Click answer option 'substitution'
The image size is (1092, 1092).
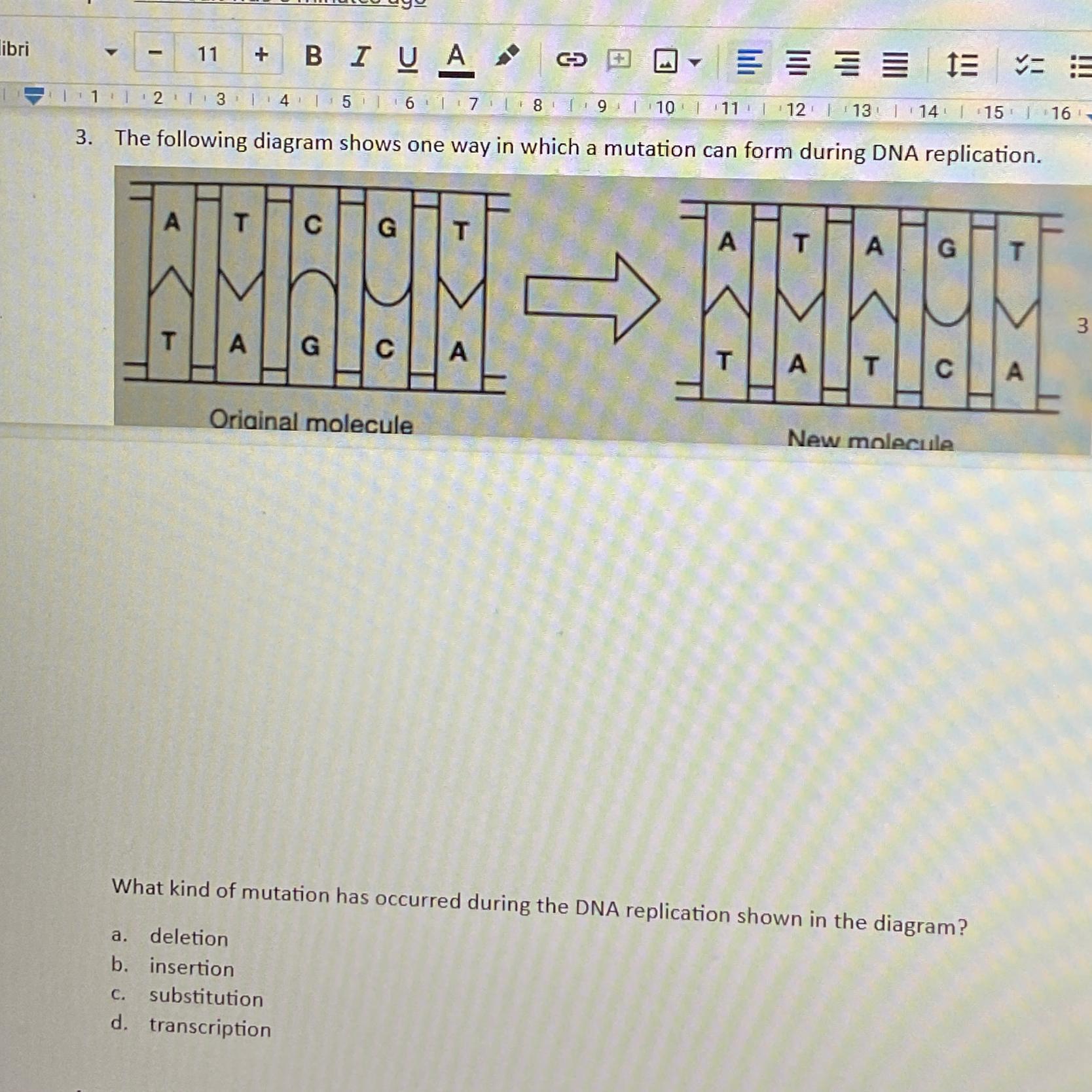[206, 997]
